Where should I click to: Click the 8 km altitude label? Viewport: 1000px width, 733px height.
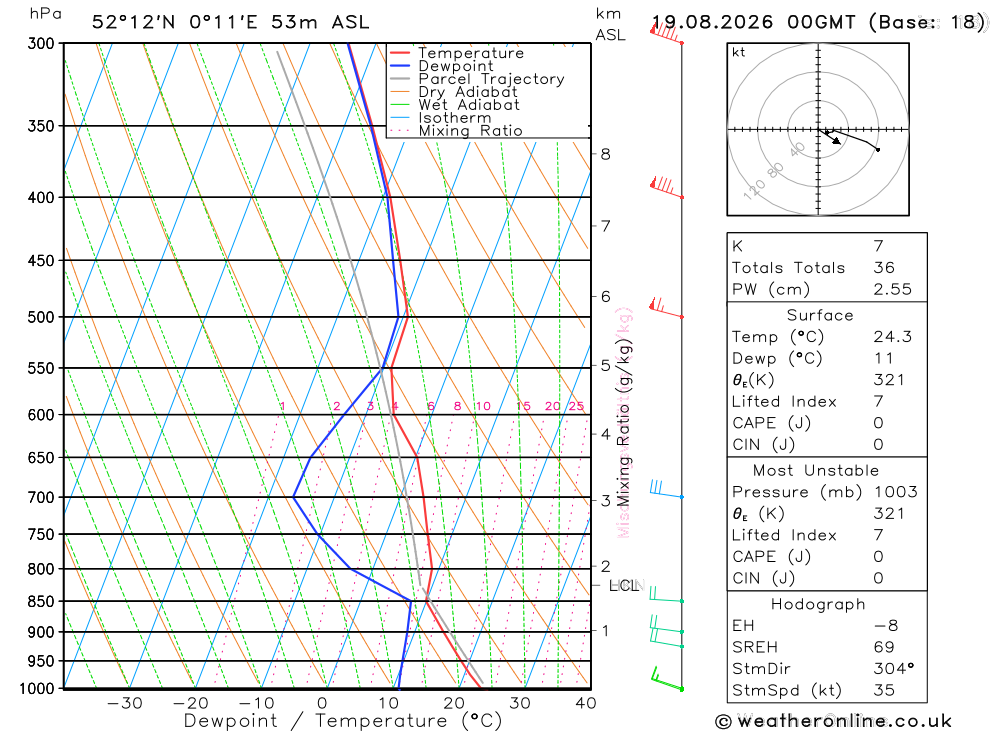tap(605, 154)
